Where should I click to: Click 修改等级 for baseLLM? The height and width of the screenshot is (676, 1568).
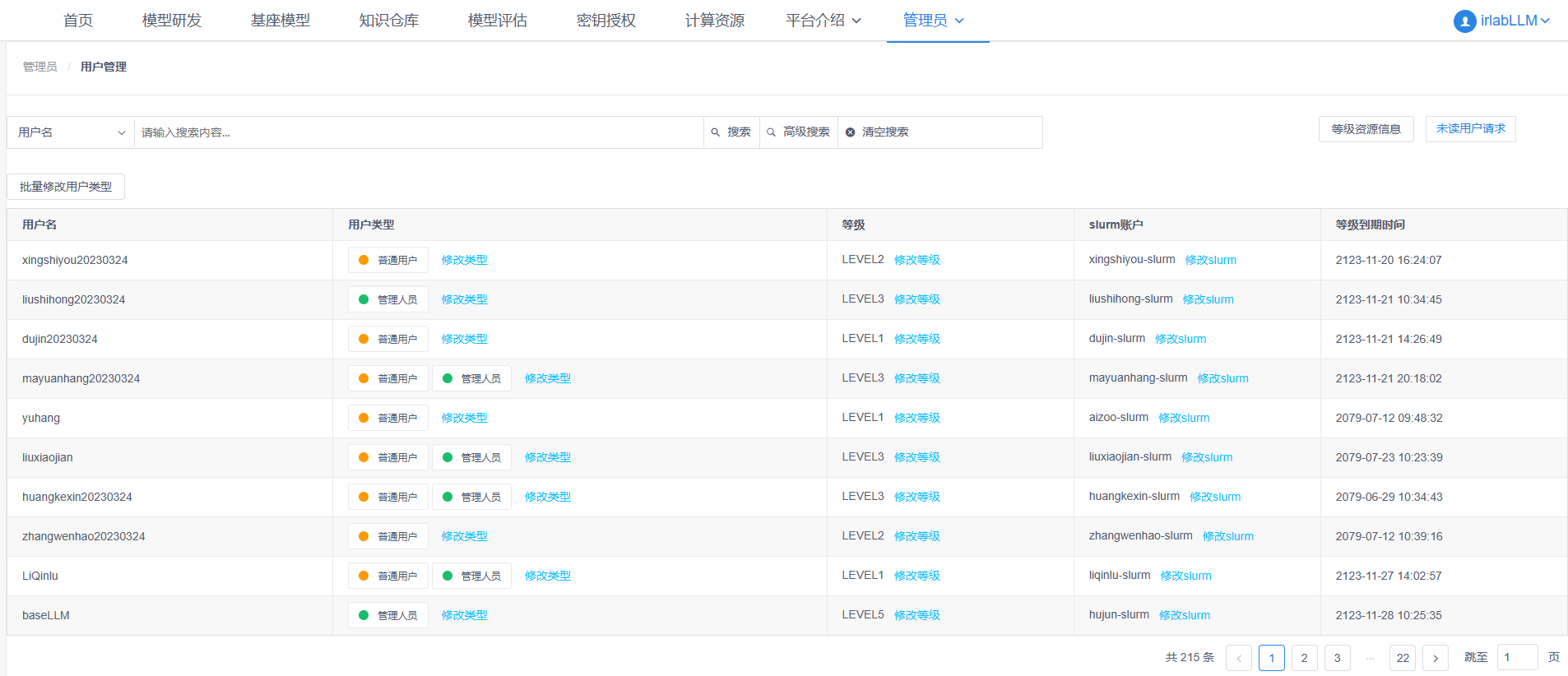[x=917, y=615]
